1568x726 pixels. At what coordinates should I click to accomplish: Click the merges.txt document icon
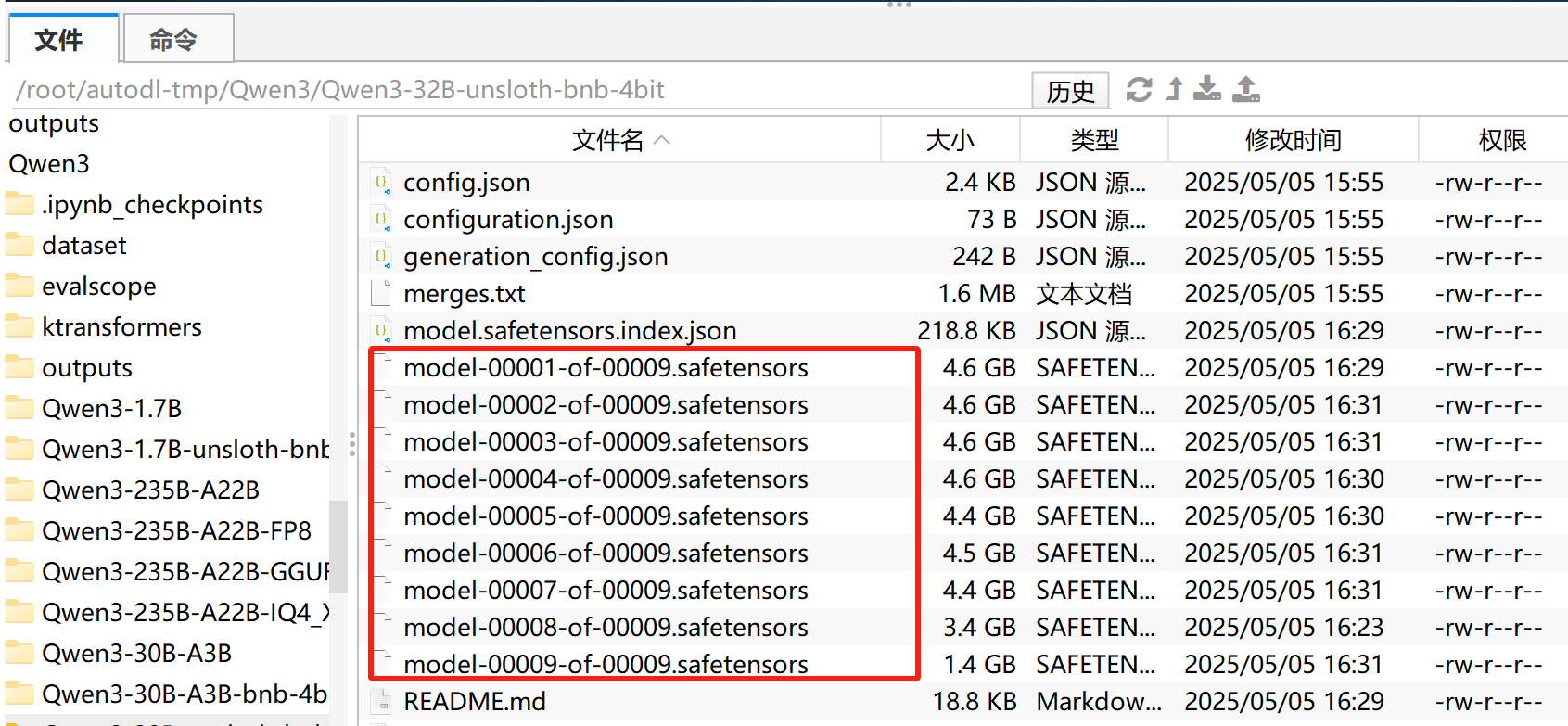point(381,293)
